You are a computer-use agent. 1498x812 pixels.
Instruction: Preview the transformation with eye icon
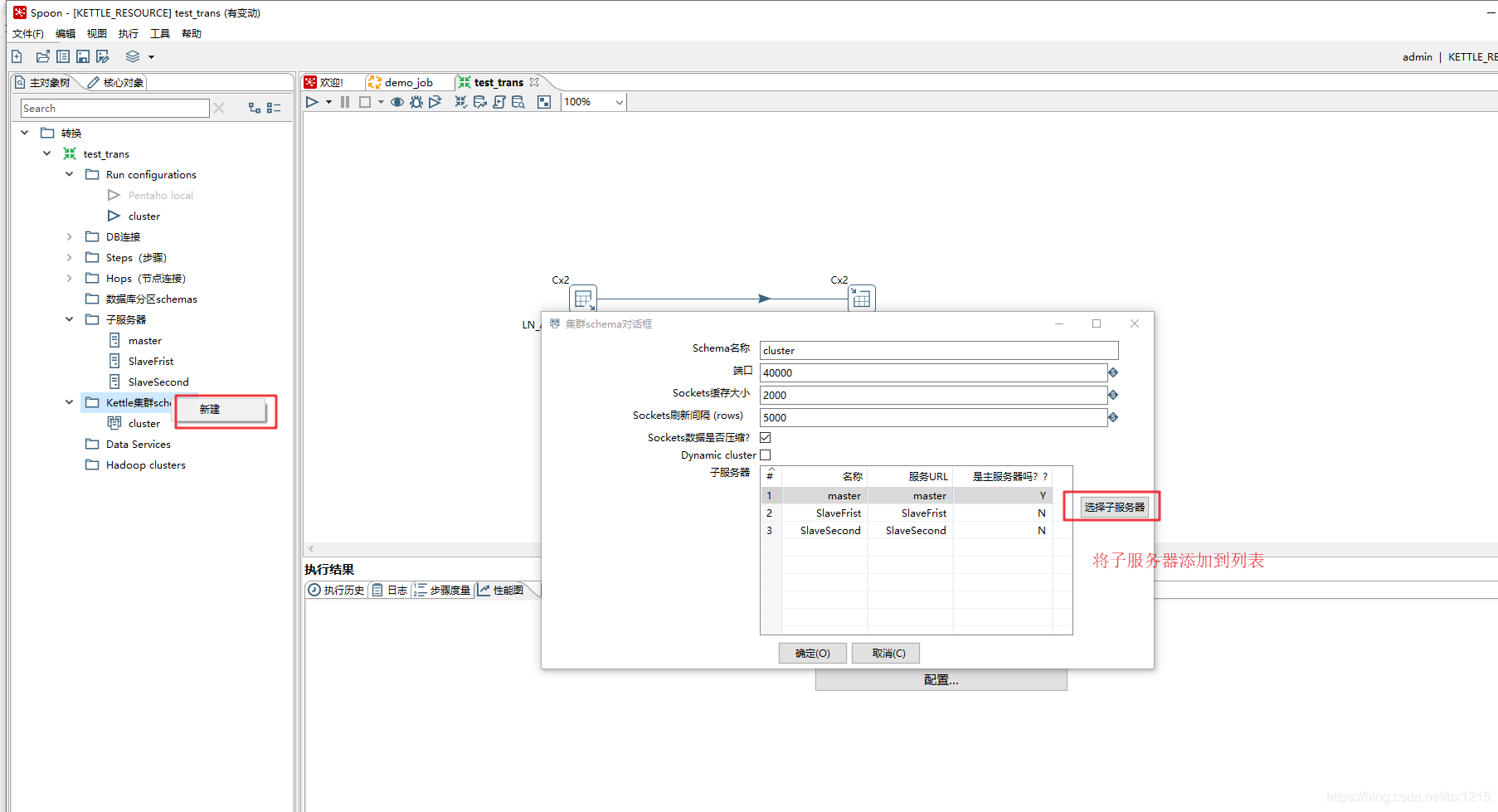click(x=397, y=102)
